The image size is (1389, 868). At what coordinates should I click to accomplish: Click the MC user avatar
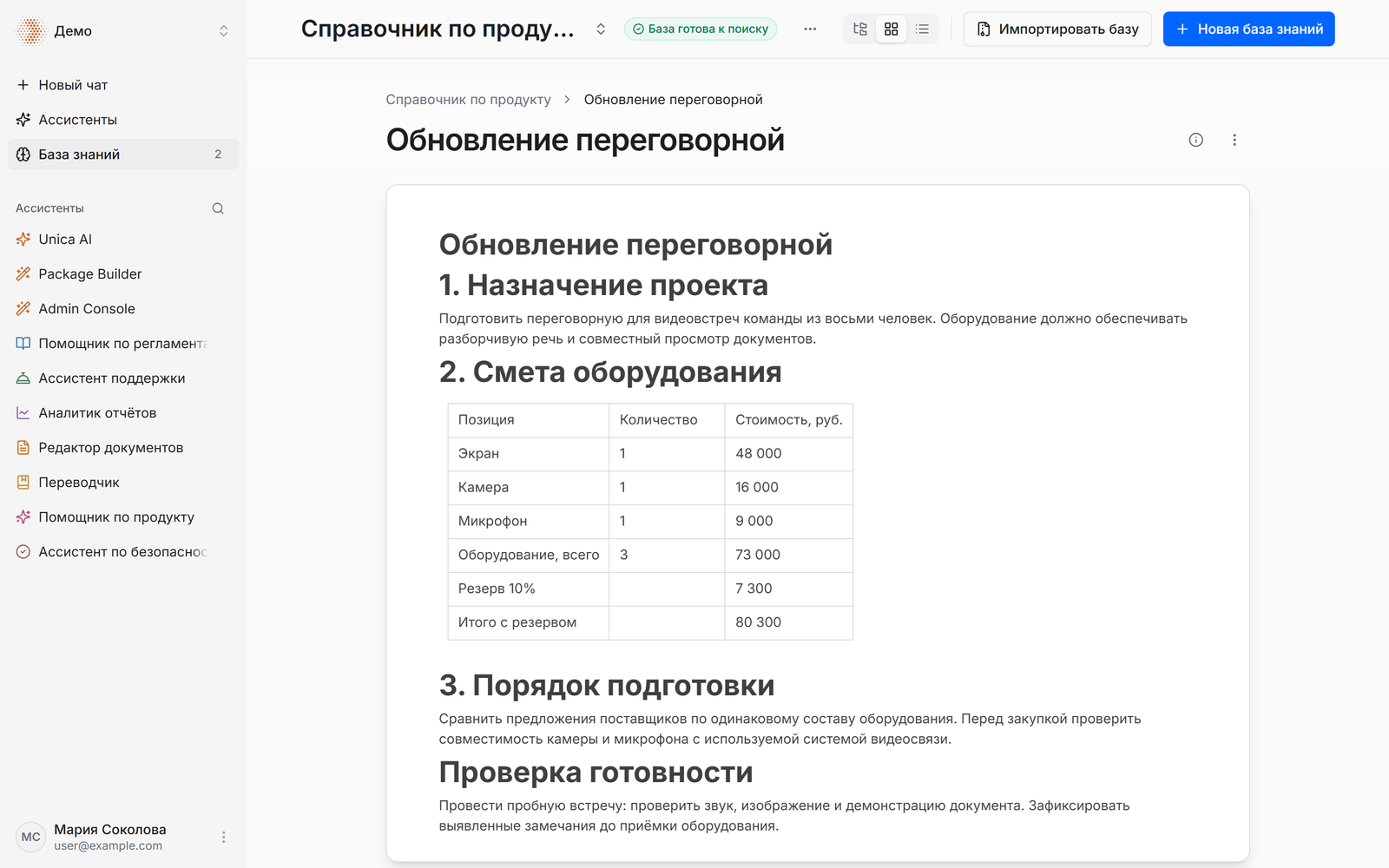pyautogui.click(x=30, y=838)
